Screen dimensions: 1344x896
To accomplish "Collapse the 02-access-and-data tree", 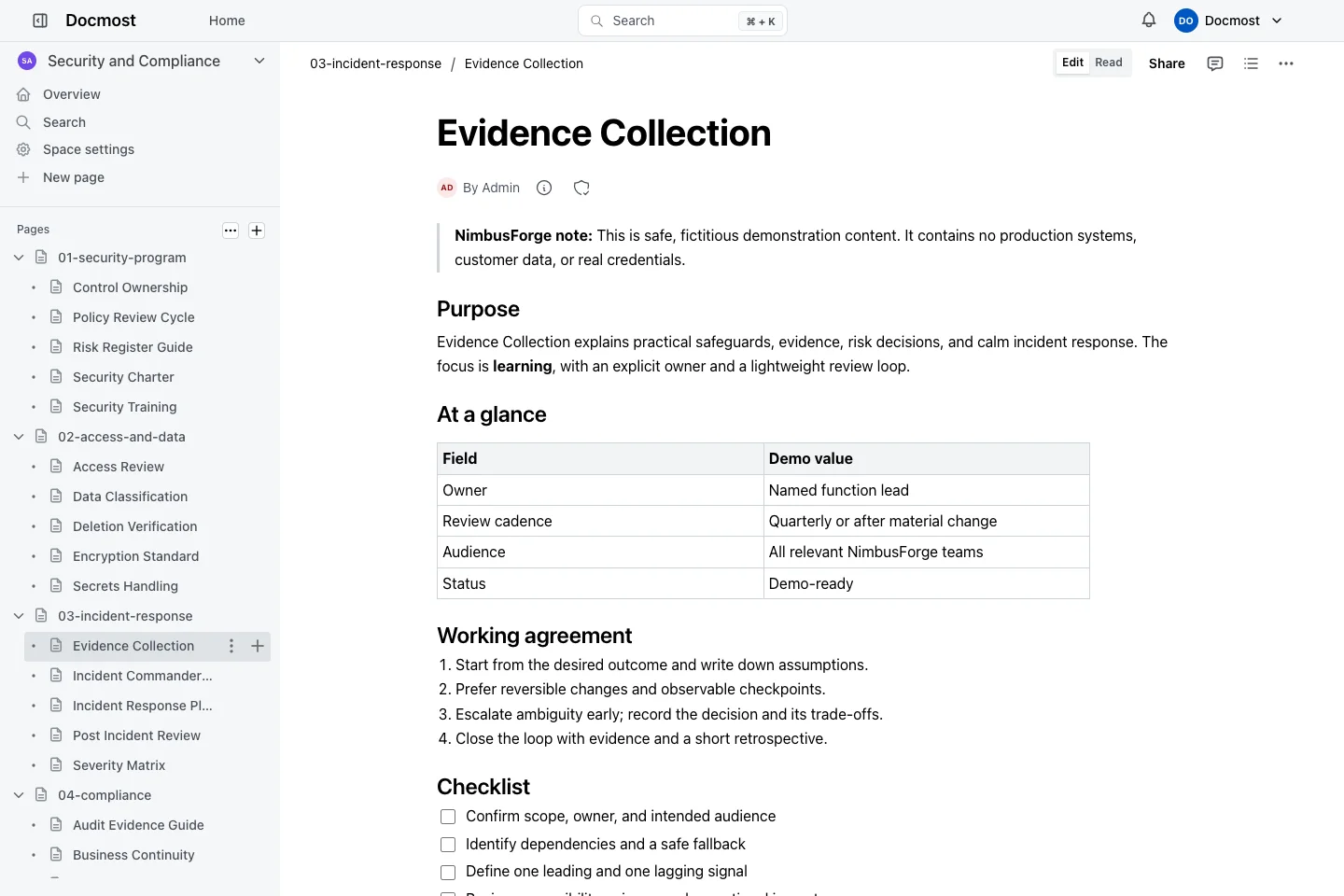I will 19,437.
